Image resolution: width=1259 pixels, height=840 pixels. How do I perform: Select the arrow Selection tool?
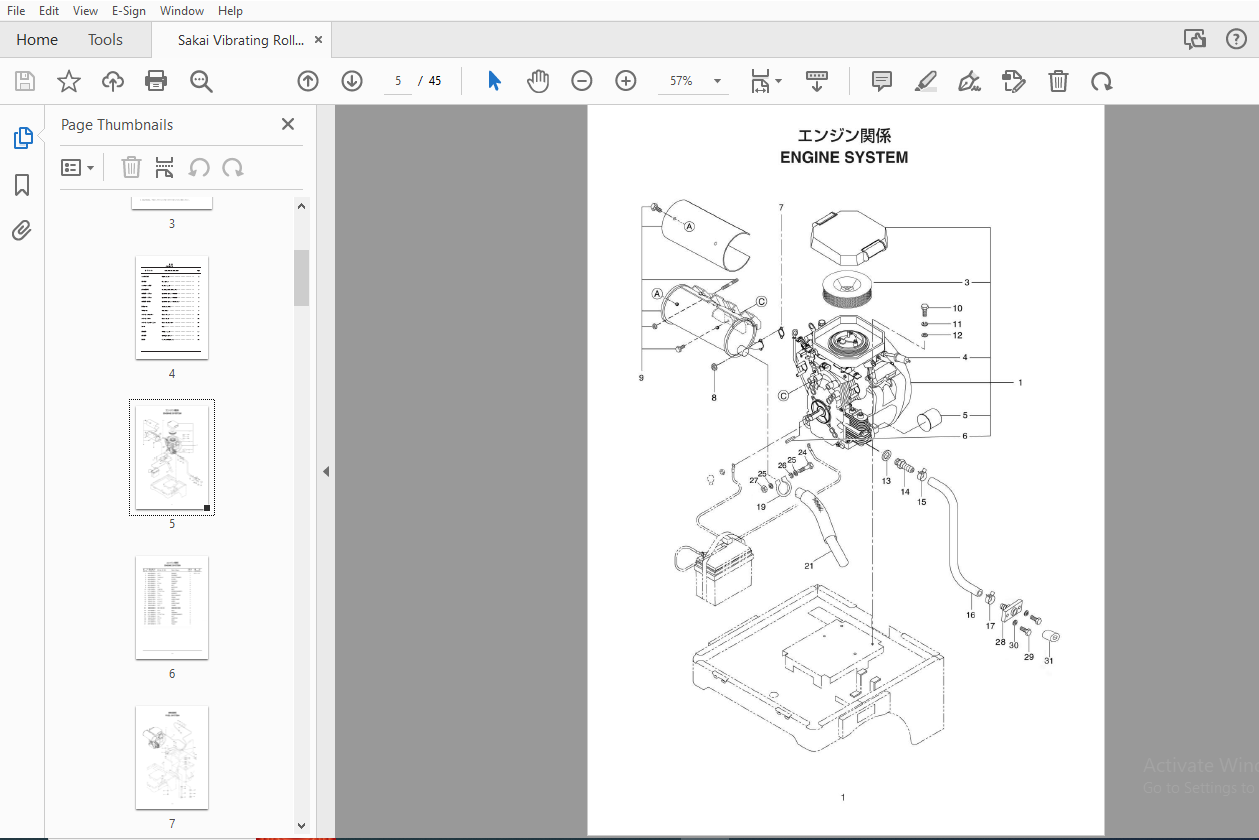click(x=494, y=81)
